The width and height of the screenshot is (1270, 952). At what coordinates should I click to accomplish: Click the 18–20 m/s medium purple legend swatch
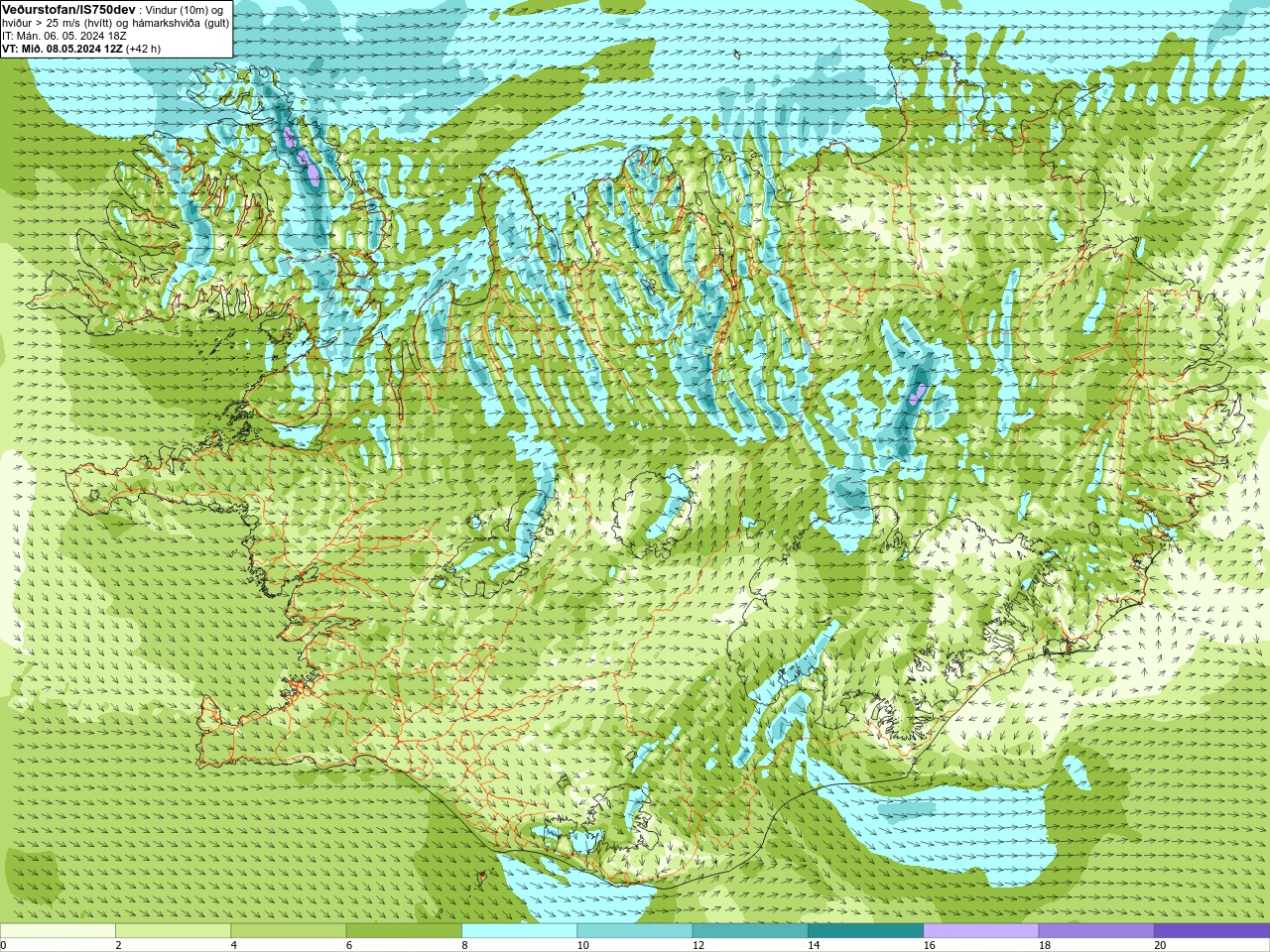tap(1096, 931)
